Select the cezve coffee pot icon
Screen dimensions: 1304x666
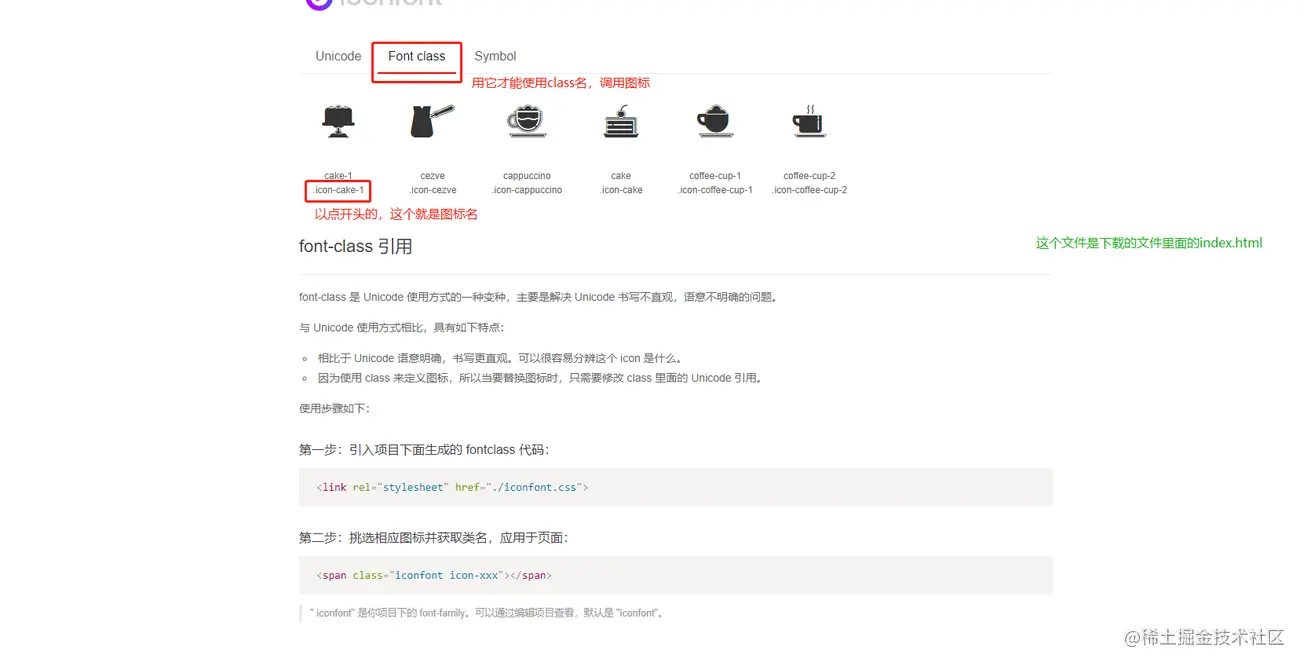[x=432, y=121]
